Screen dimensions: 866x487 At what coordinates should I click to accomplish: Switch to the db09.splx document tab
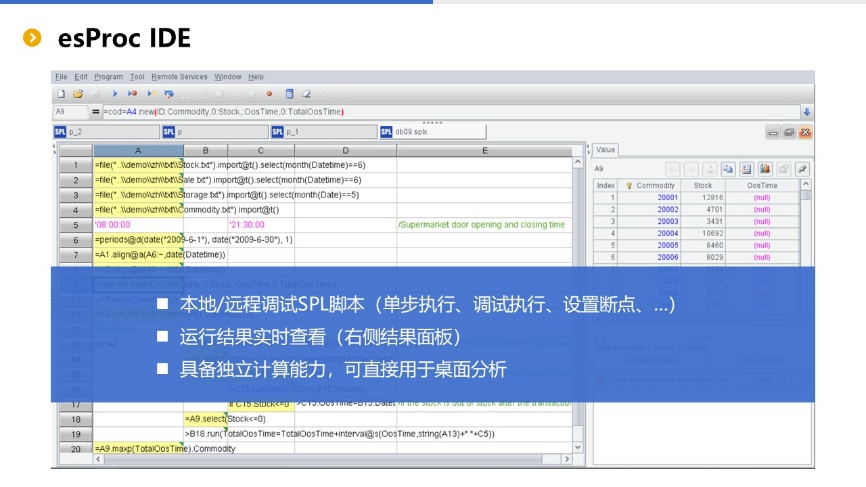click(x=433, y=132)
